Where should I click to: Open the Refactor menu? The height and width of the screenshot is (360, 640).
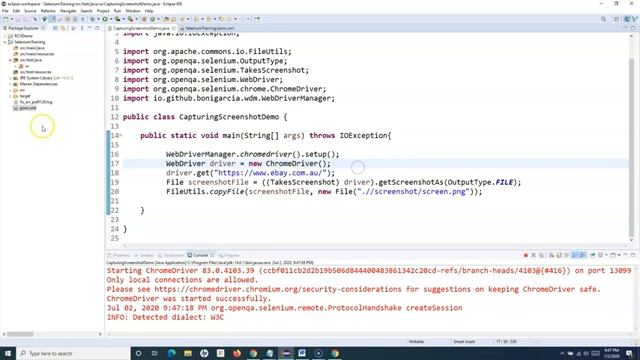48,11
